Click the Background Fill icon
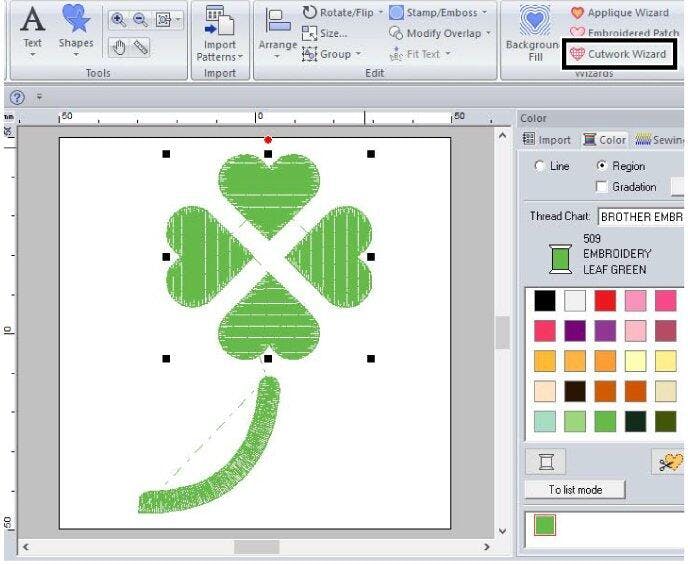 tap(535, 30)
